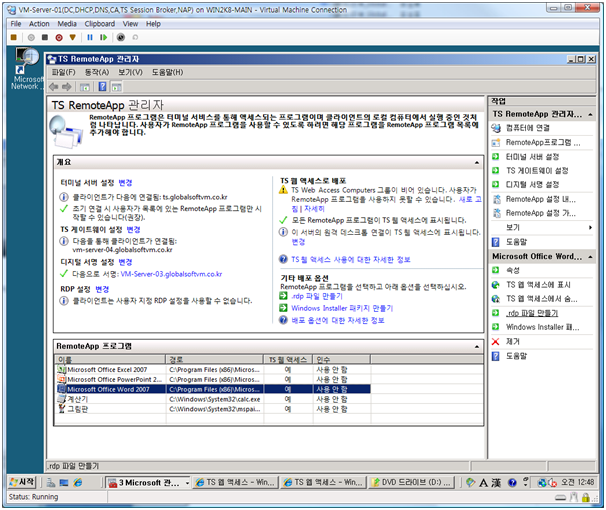The width and height of the screenshot is (606, 510).
Task: Open the 도움말(H) menu
Action: (167, 72)
